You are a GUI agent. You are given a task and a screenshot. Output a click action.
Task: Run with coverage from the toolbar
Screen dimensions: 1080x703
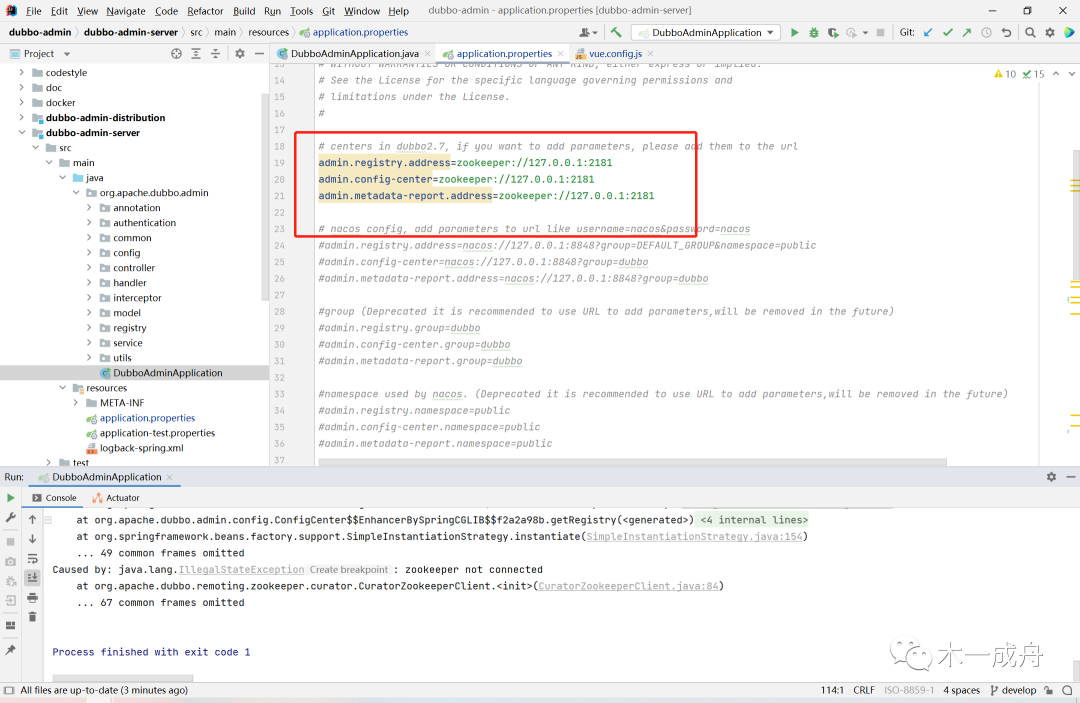coord(833,32)
